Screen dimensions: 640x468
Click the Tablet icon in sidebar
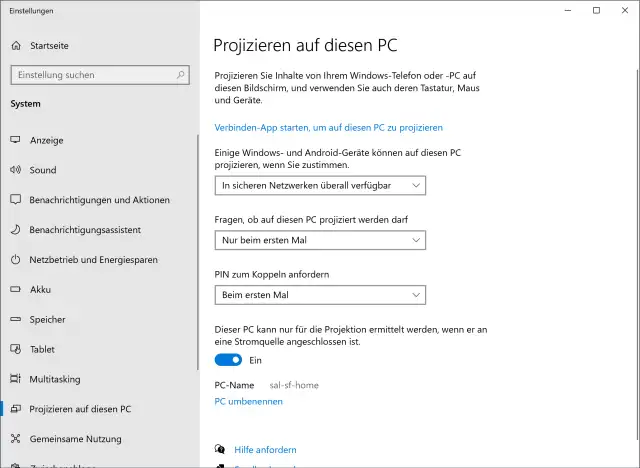coord(16,349)
